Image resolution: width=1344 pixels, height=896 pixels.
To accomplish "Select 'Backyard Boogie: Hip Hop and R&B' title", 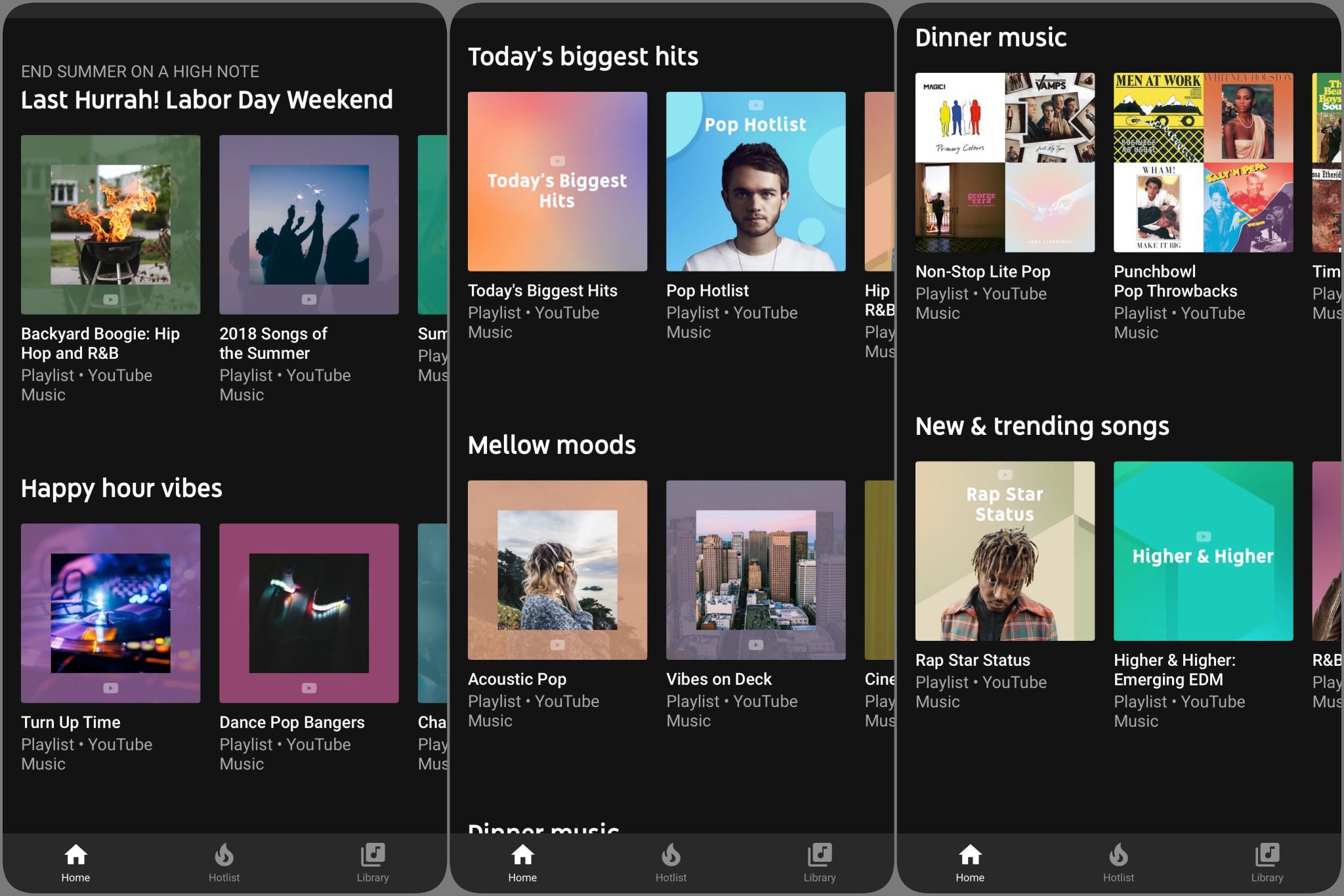I will click(100, 343).
